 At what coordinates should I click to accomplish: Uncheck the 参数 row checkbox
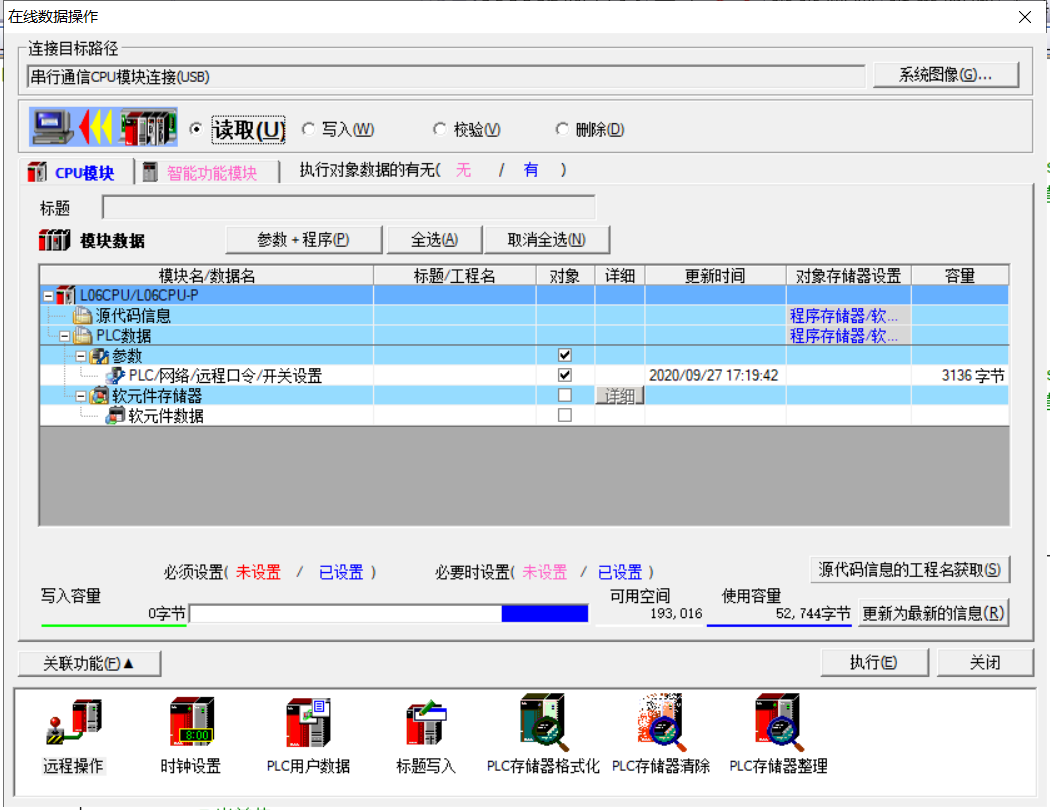tap(565, 355)
